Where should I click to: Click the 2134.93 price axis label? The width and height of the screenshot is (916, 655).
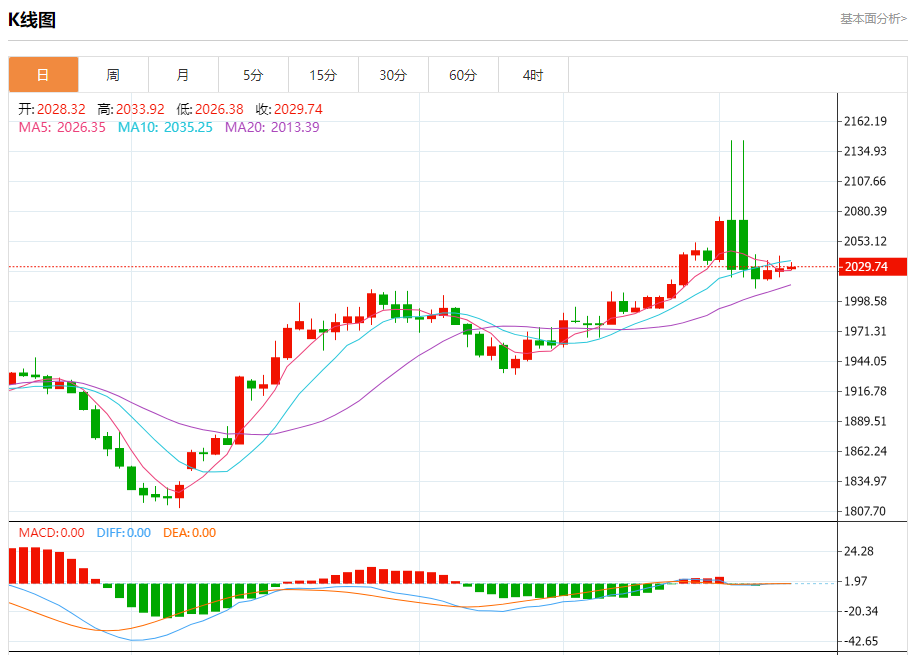coord(865,151)
